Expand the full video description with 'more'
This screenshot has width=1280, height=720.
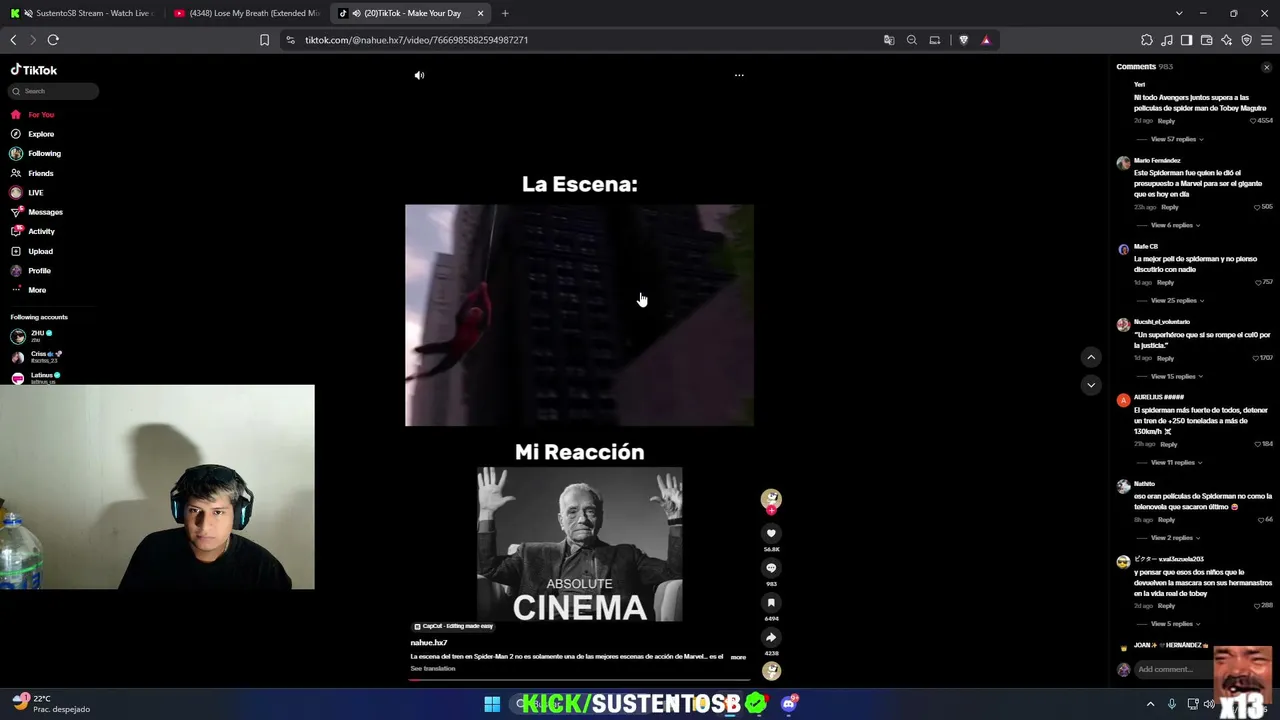tap(738, 657)
